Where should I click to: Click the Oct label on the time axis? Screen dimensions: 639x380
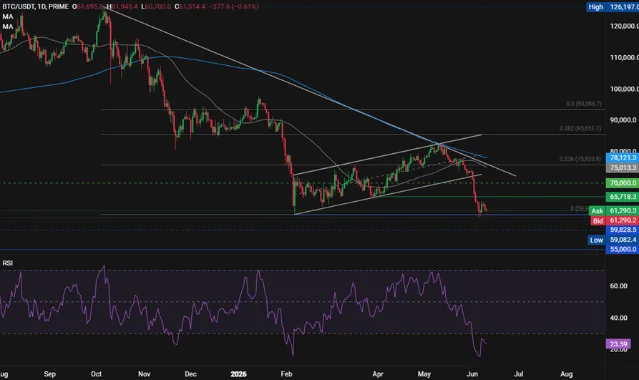tap(96, 374)
